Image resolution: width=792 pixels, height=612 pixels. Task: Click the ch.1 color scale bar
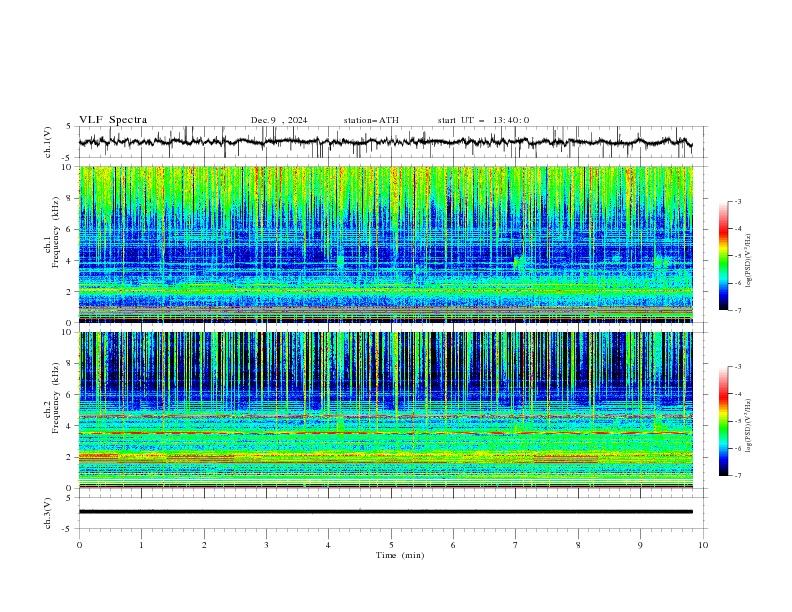coord(724,256)
